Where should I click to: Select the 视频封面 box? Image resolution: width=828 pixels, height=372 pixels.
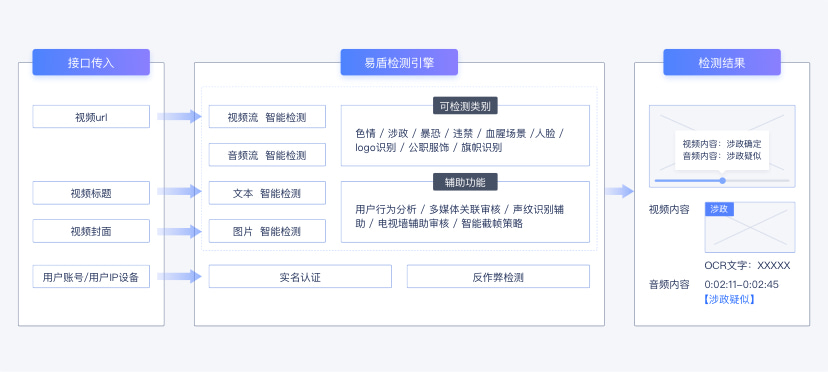click(91, 231)
